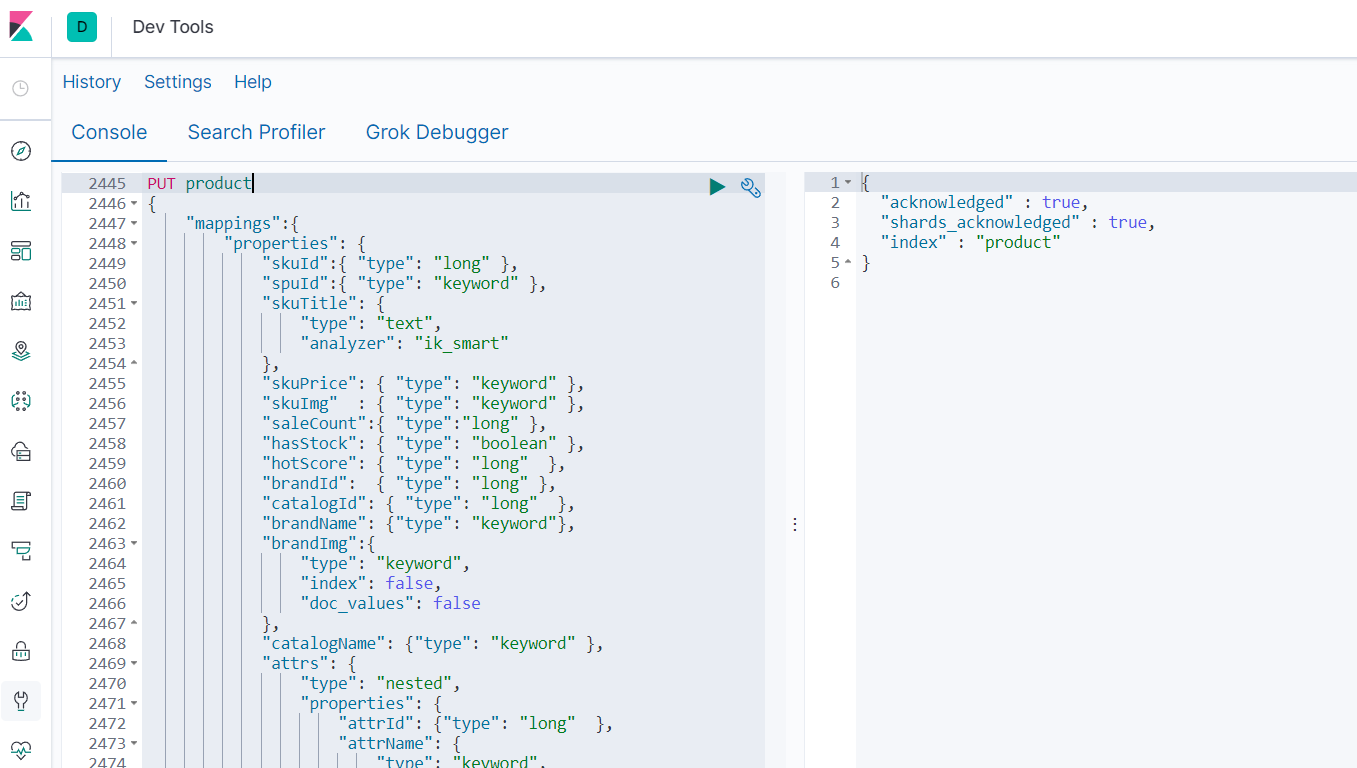The image size is (1357, 768).
Task: Open Uptime icon in sidebar
Action: click(21, 601)
